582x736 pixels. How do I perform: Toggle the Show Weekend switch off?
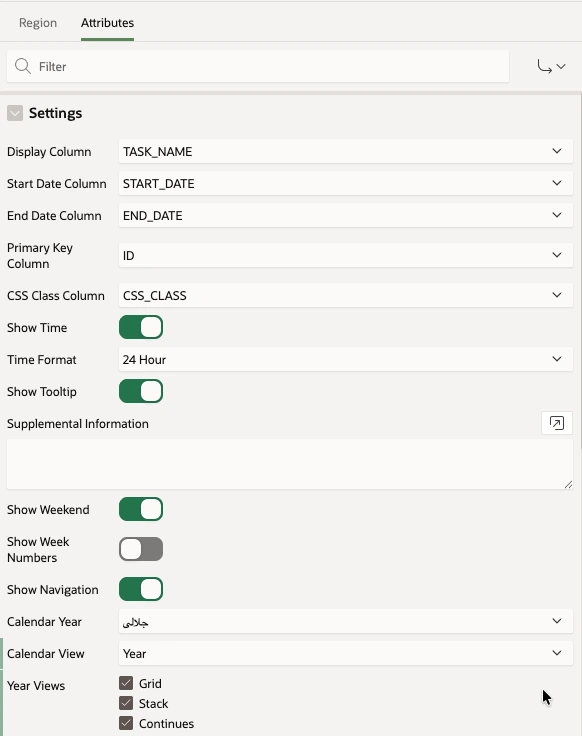tap(141, 509)
